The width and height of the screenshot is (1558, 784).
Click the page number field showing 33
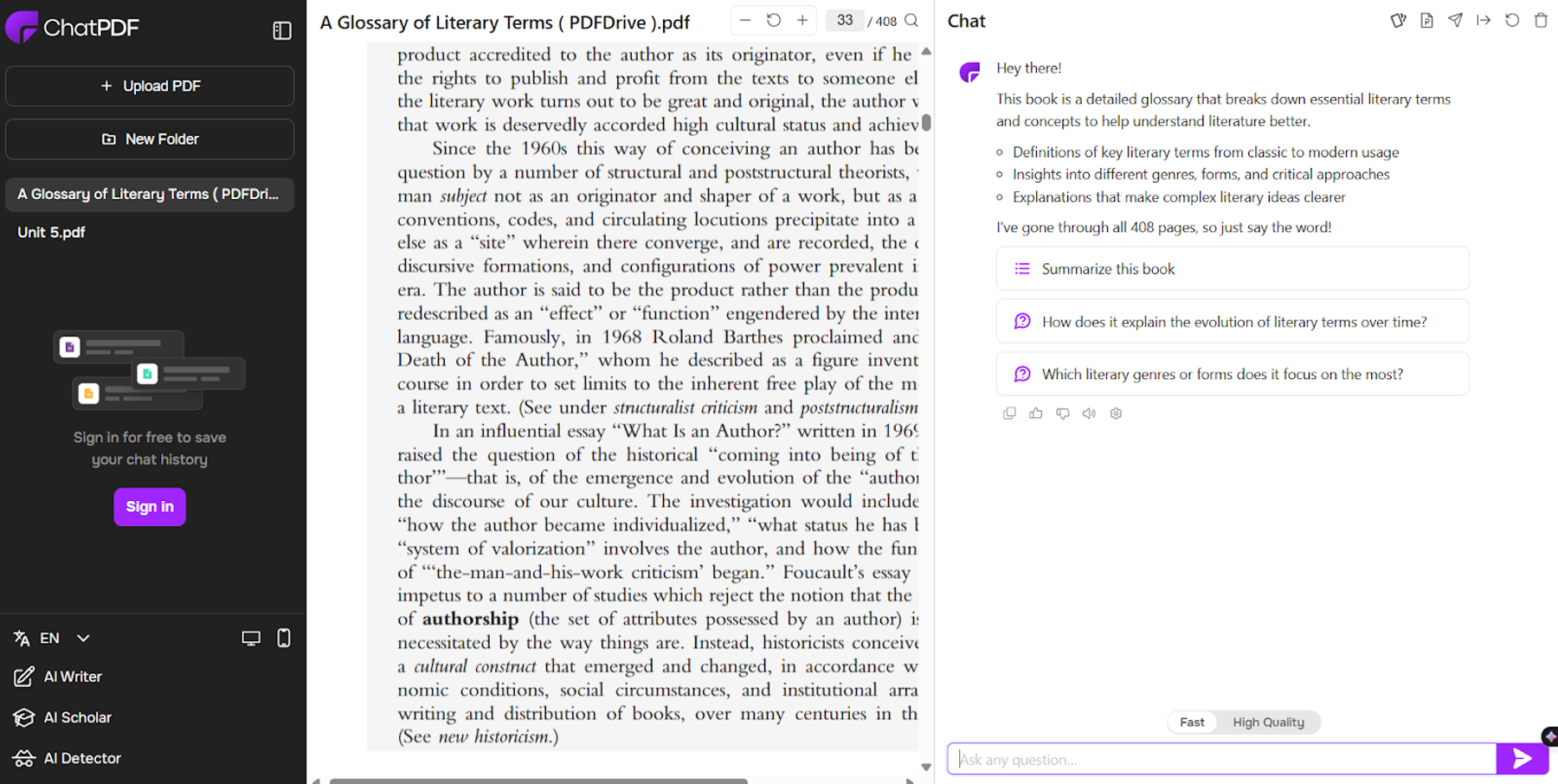point(845,20)
